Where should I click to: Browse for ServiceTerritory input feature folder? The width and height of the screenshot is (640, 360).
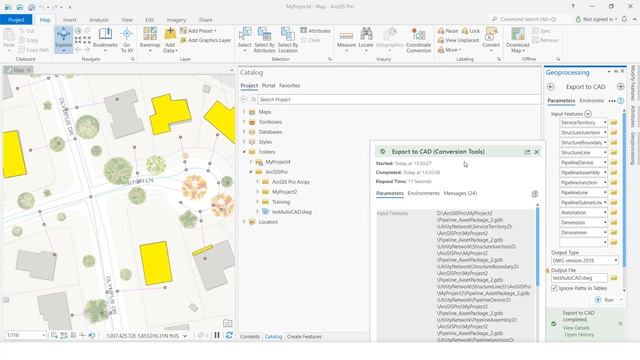point(613,122)
